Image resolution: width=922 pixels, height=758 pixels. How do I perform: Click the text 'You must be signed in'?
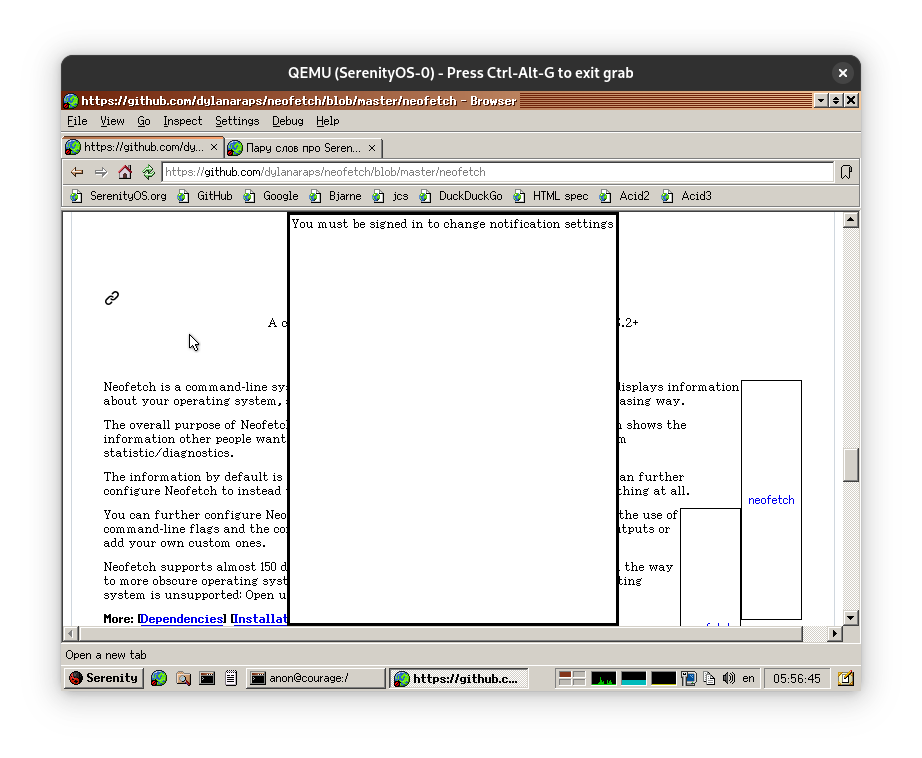(358, 224)
